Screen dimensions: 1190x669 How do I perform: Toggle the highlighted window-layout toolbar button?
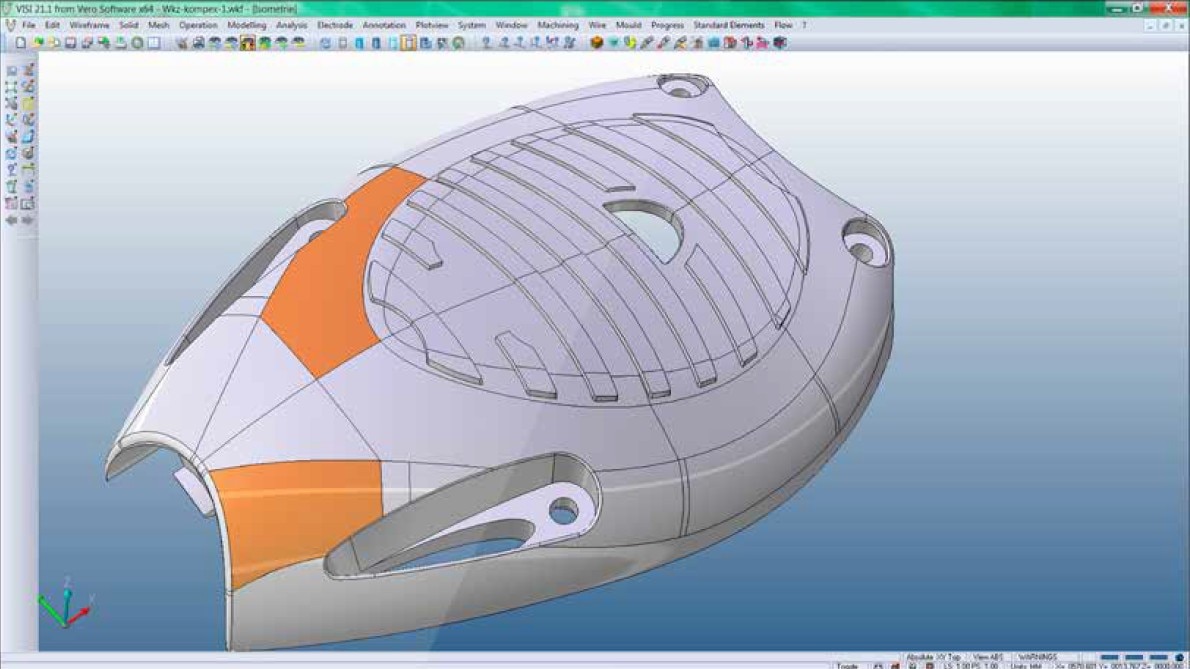pos(408,43)
